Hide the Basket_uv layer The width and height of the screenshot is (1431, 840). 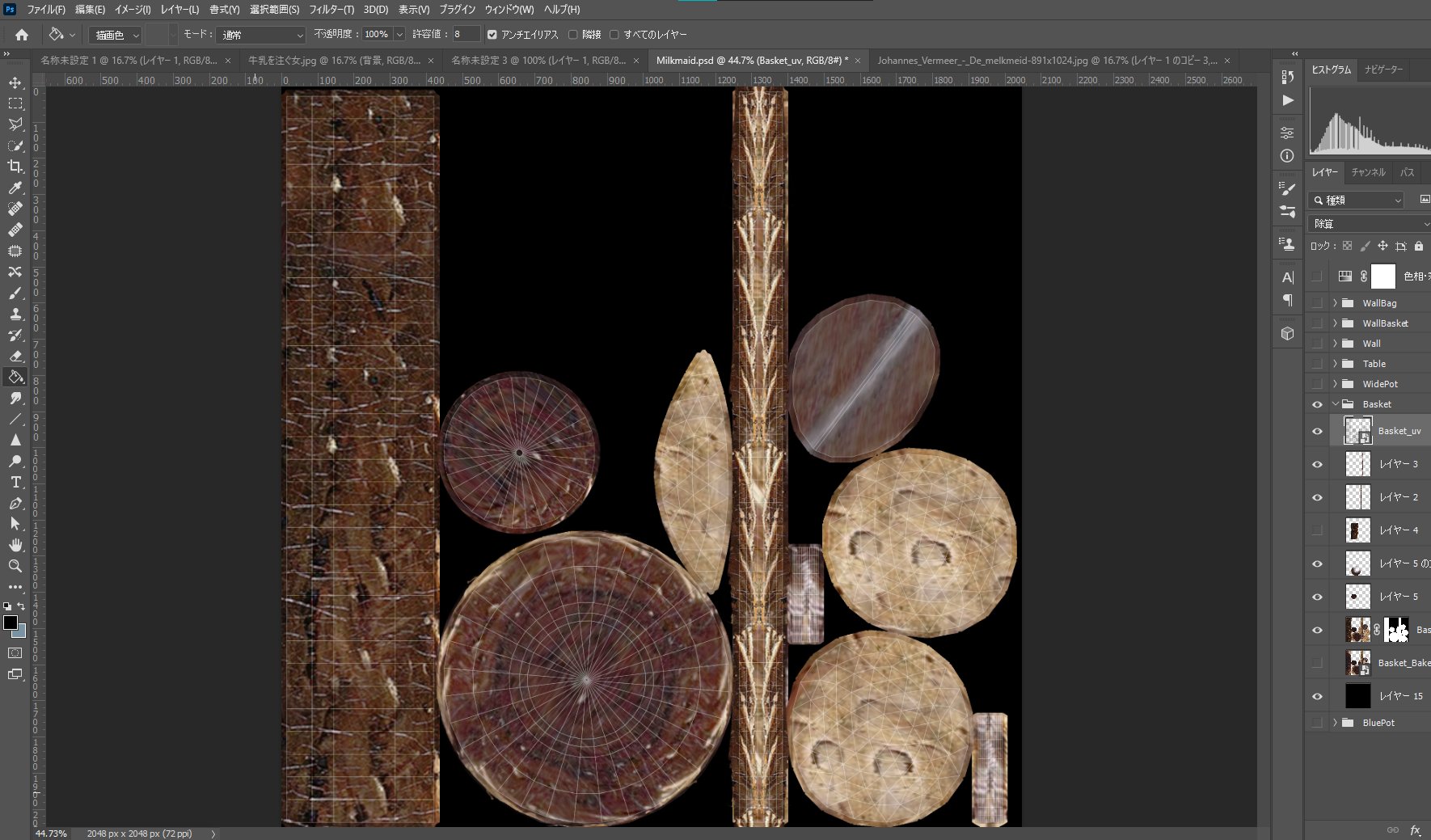tap(1317, 431)
